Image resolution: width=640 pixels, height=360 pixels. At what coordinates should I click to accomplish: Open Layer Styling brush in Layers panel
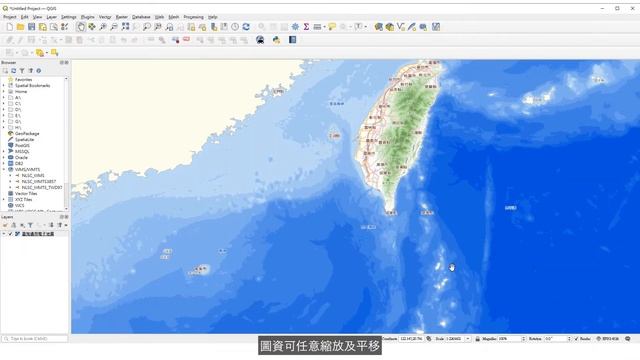5,225
